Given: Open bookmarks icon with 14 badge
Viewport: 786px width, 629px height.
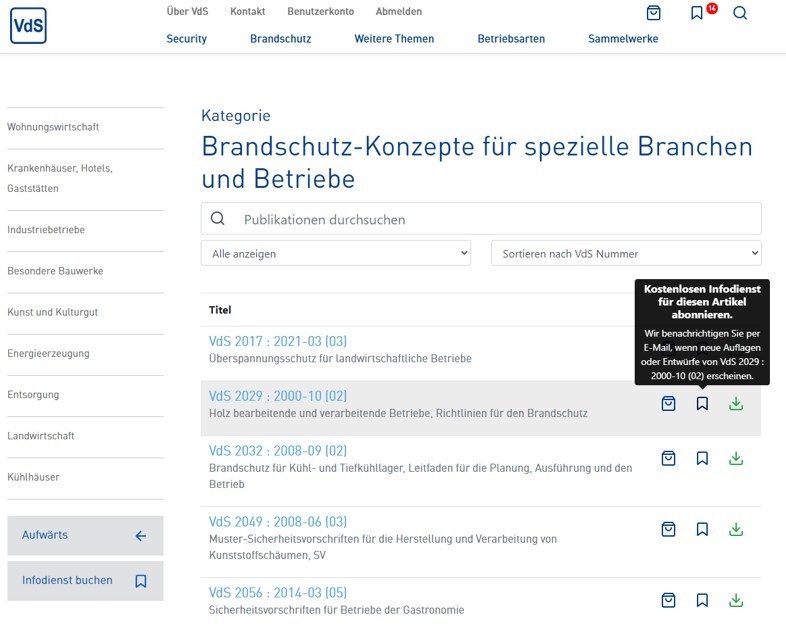Looking at the screenshot, I should [x=697, y=13].
